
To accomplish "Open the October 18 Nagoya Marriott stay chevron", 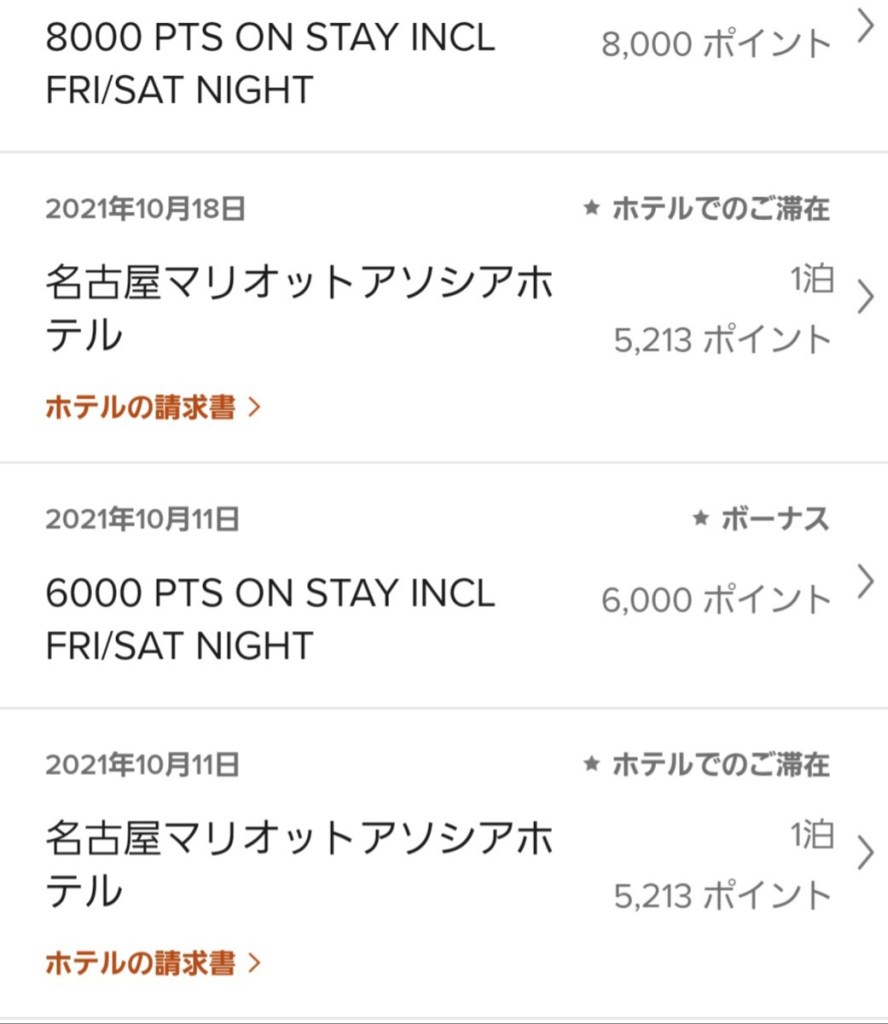I will click(x=866, y=298).
